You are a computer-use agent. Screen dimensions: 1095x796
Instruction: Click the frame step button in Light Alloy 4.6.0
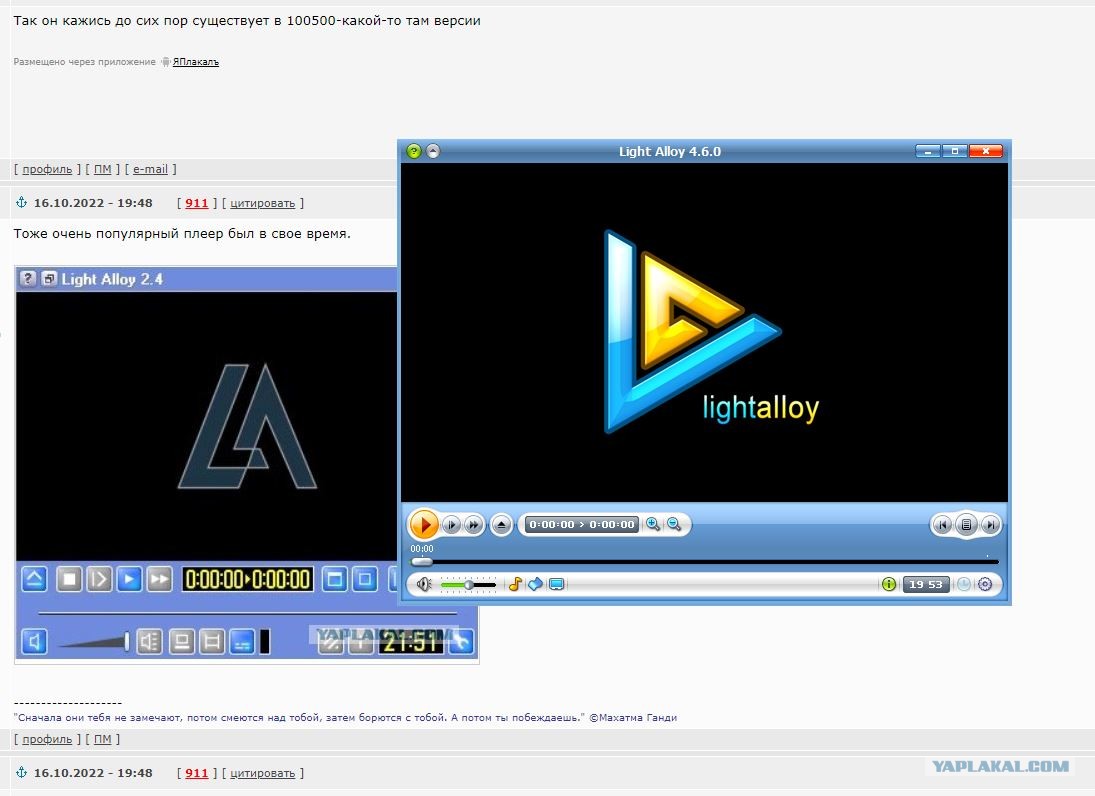pos(452,524)
